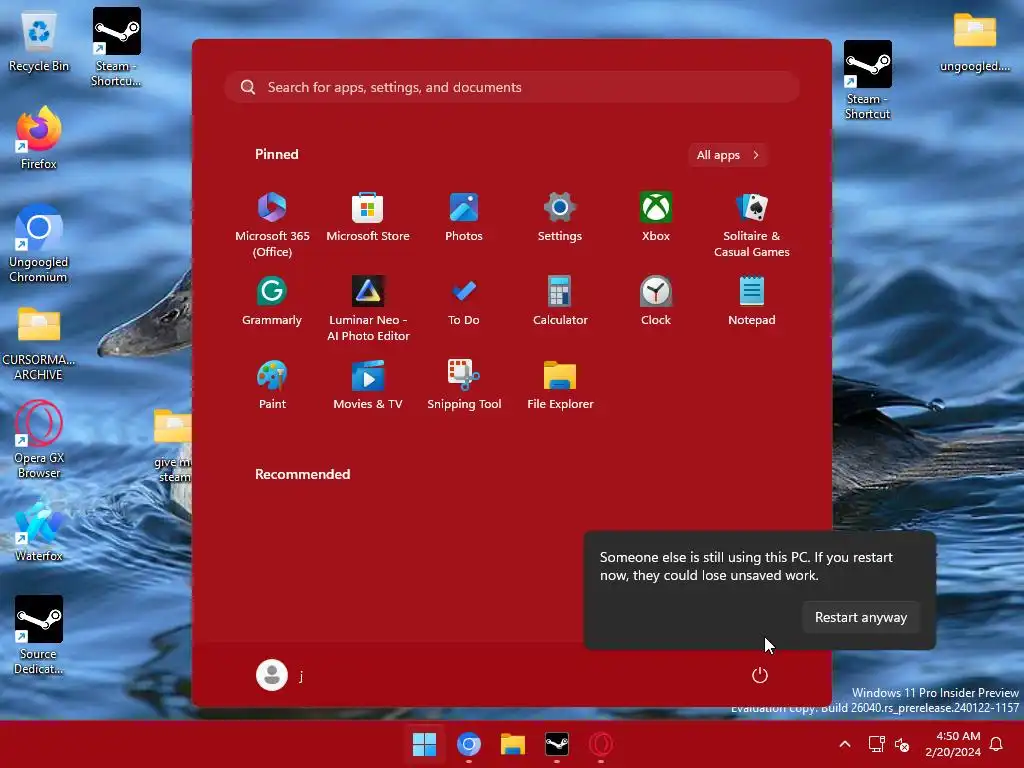The height and width of the screenshot is (768, 1024).
Task: Click the power button icon
Action: [760, 675]
